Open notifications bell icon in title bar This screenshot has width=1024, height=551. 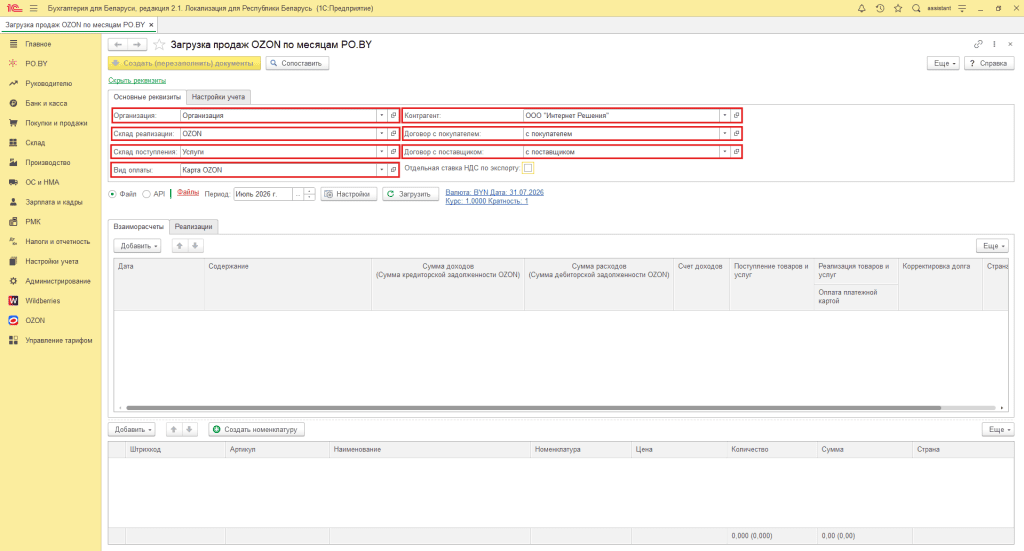(x=861, y=8)
